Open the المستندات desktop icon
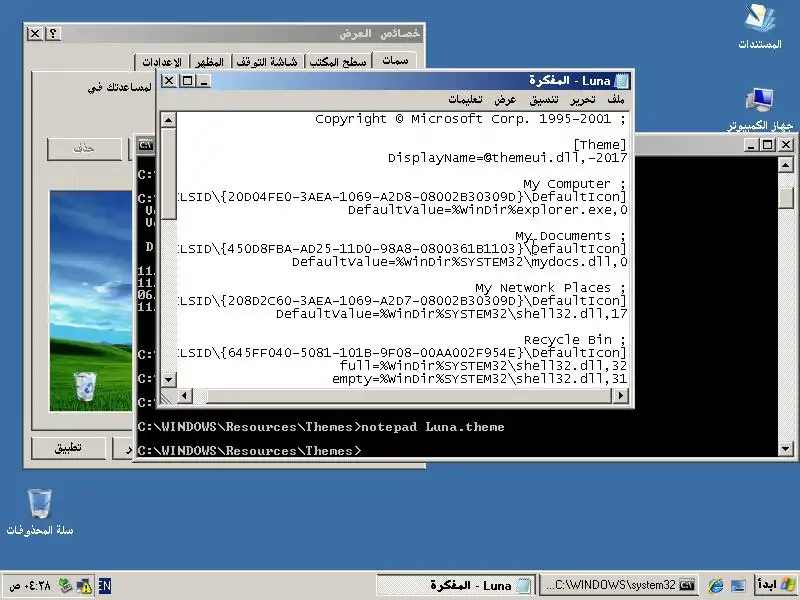 tap(760, 27)
